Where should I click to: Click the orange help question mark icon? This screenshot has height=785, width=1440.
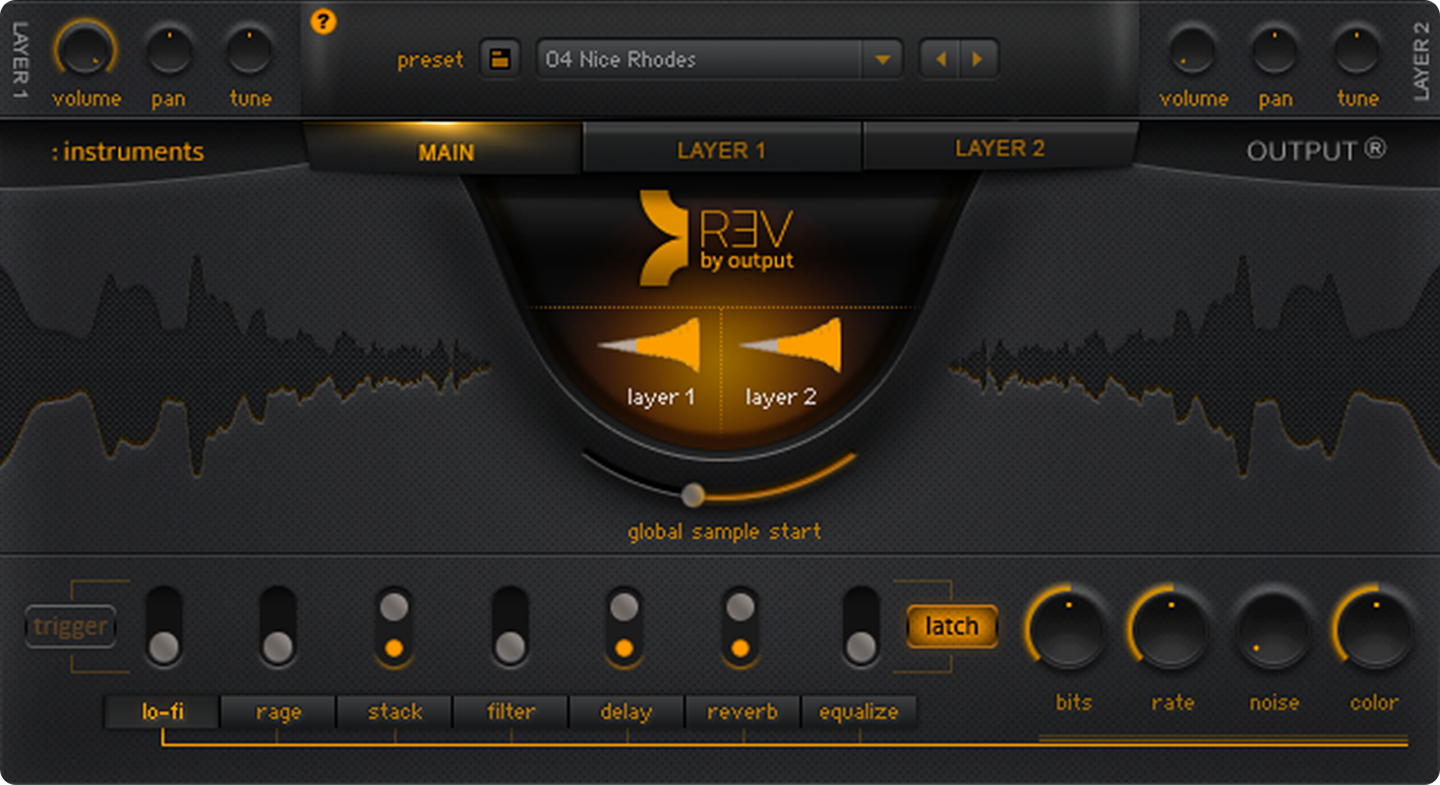click(x=323, y=21)
